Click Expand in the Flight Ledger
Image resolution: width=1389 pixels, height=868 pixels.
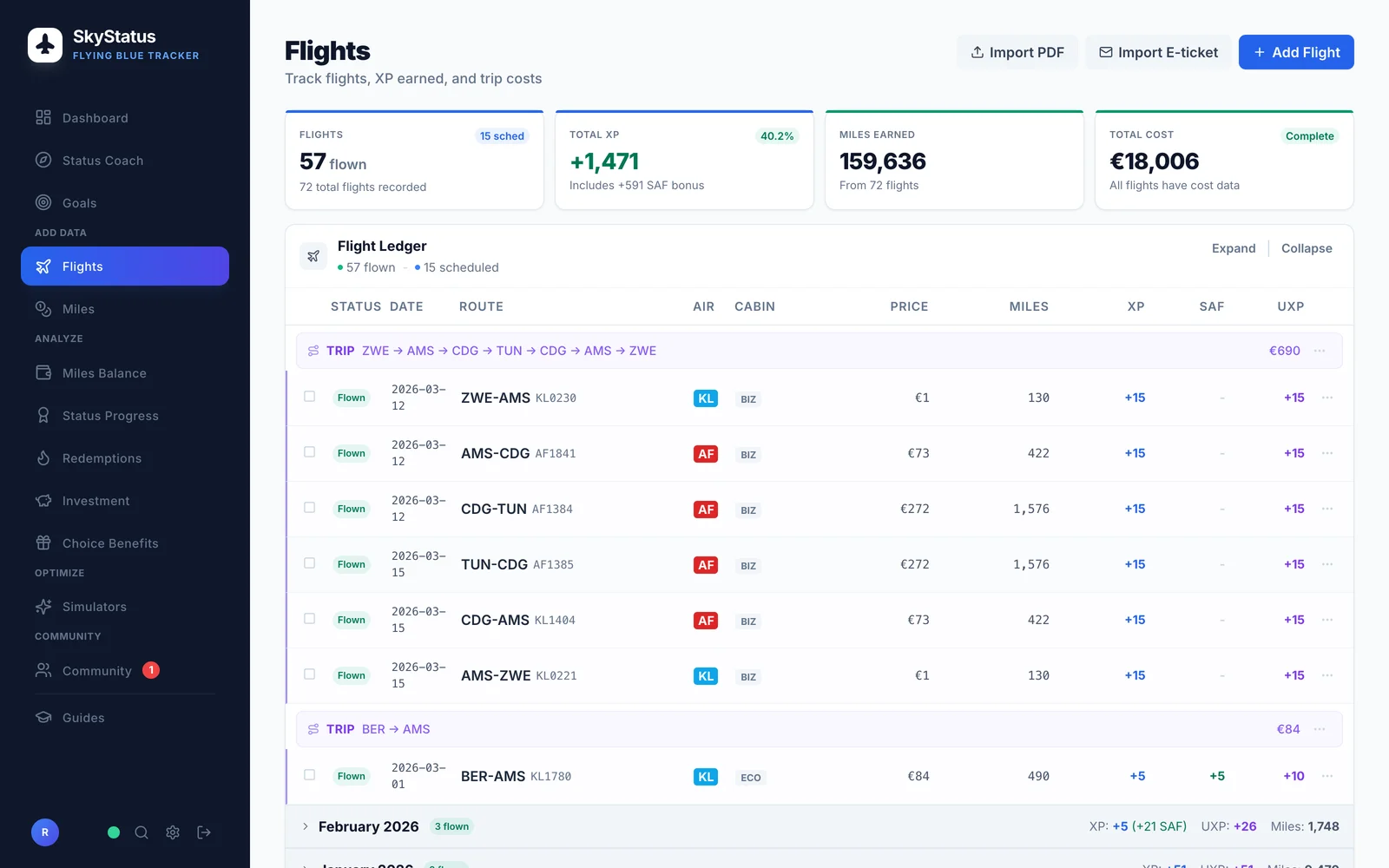click(1234, 248)
